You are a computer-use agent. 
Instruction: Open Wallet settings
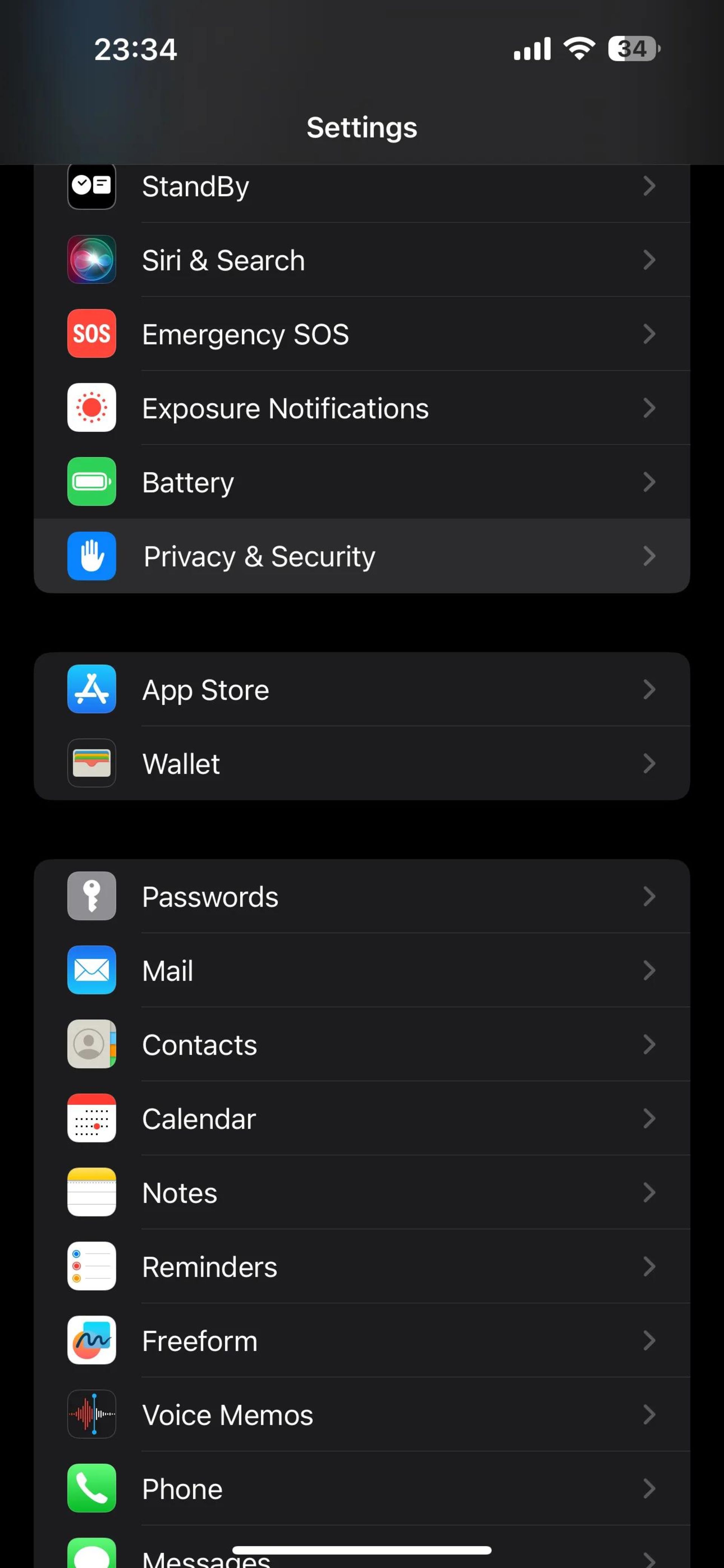(362, 763)
